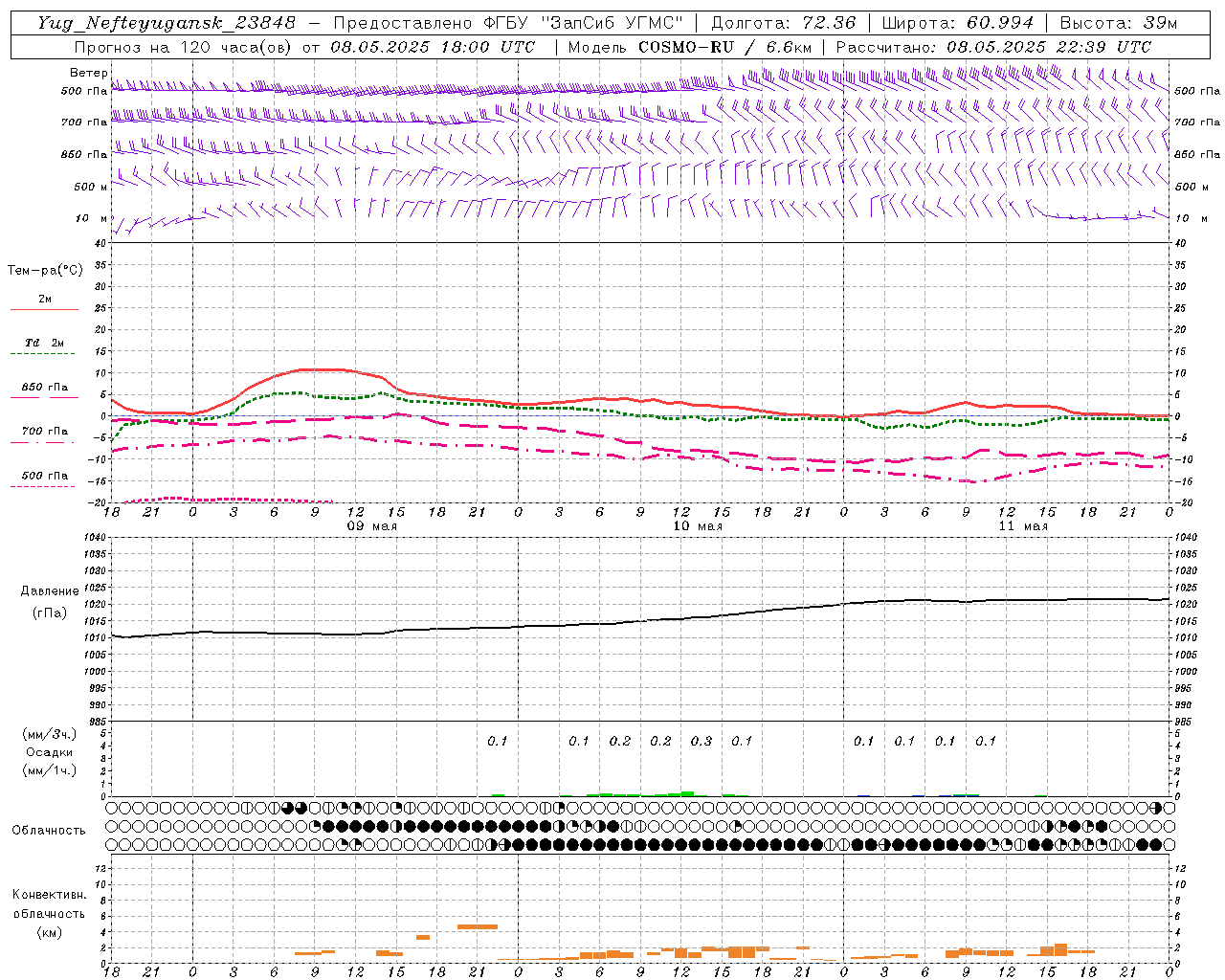The height and width of the screenshot is (980, 1225).
Task: Click the 1040 value on the left pressure axis
Action: click(97, 537)
